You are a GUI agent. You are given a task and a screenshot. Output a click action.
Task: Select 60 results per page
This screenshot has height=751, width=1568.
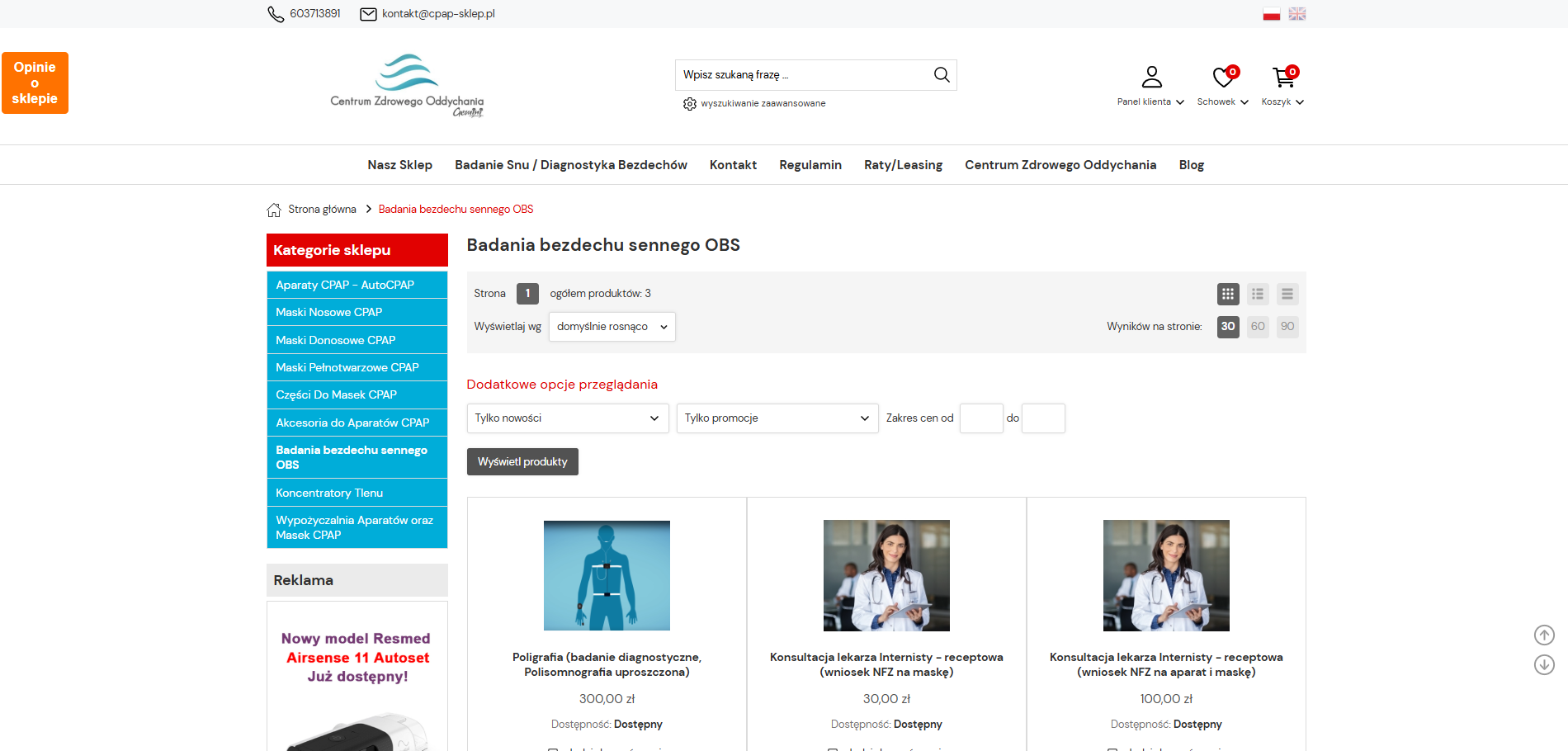(1257, 327)
